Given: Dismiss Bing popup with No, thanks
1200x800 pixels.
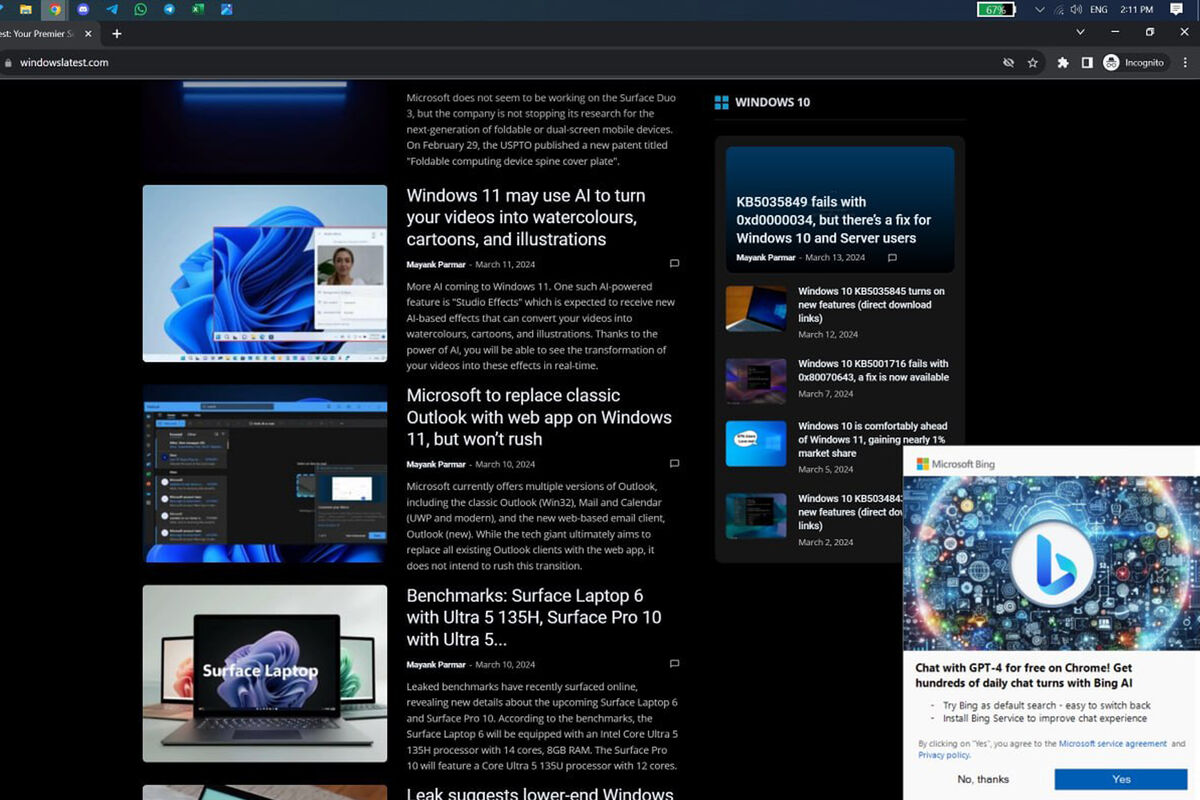Looking at the screenshot, I should 983,779.
